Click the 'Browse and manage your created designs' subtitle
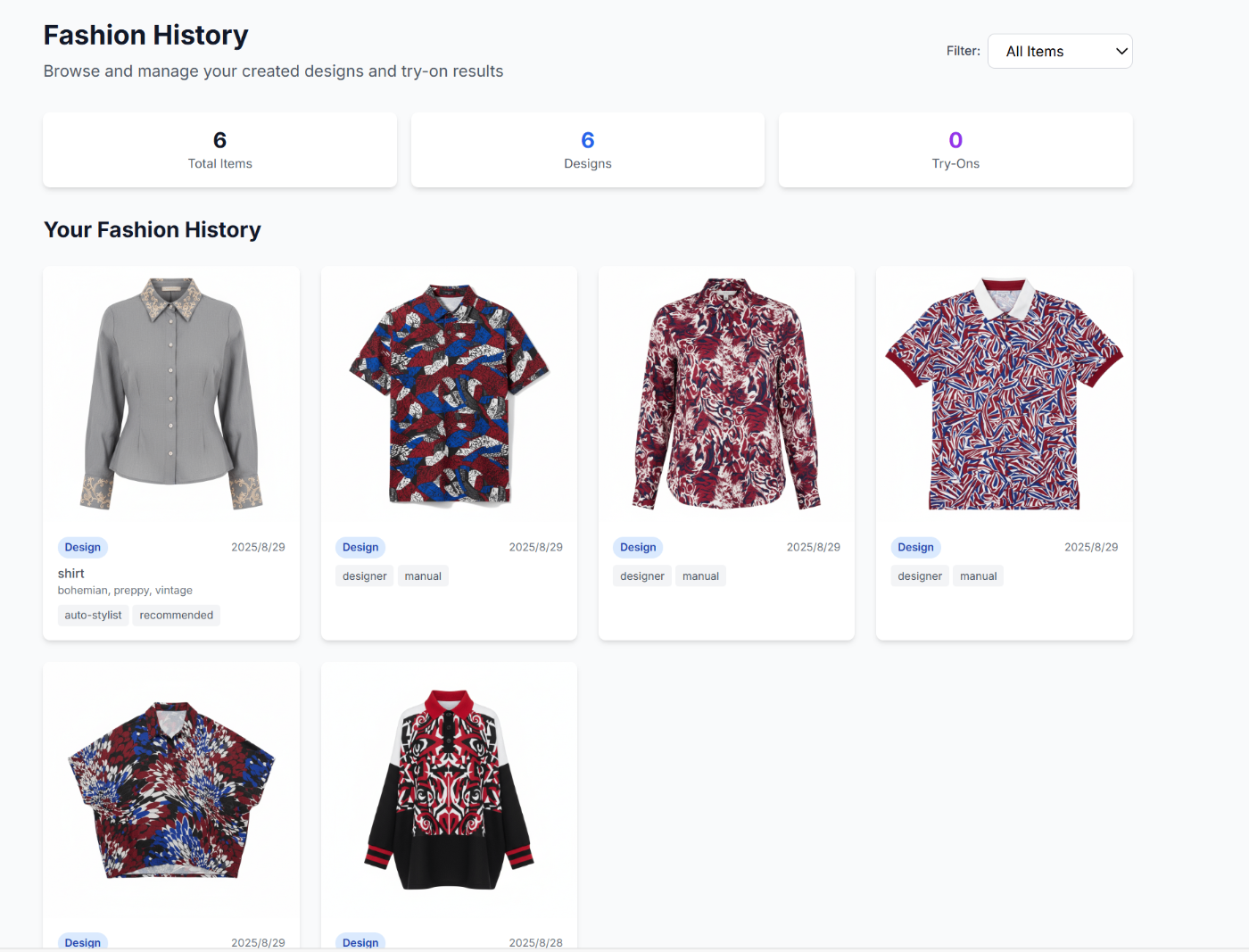This screenshot has height=952, width=1249. 273,71
